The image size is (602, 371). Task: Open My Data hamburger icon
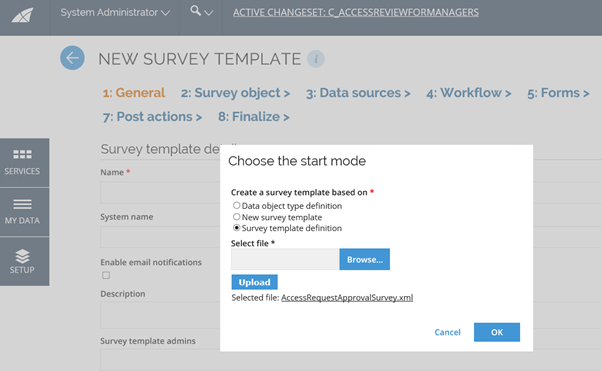[x=22, y=204]
